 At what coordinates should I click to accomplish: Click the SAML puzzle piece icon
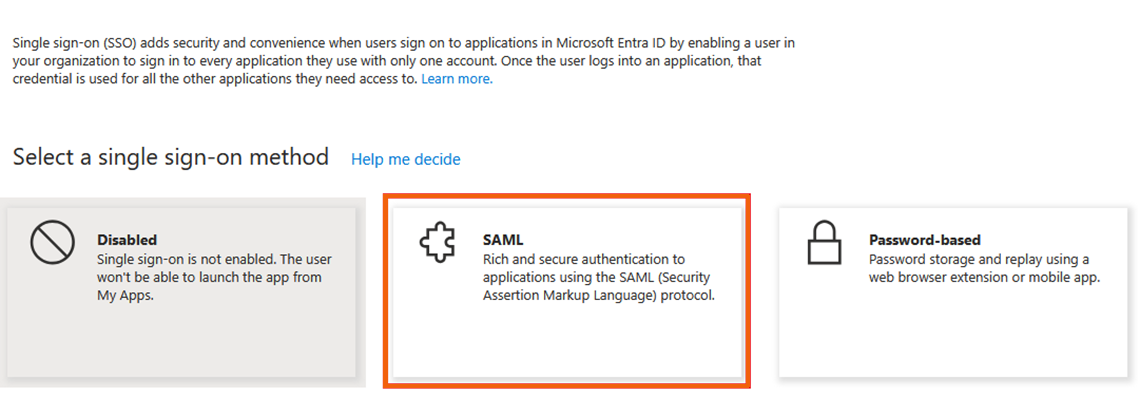pyautogui.click(x=438, y=243)
